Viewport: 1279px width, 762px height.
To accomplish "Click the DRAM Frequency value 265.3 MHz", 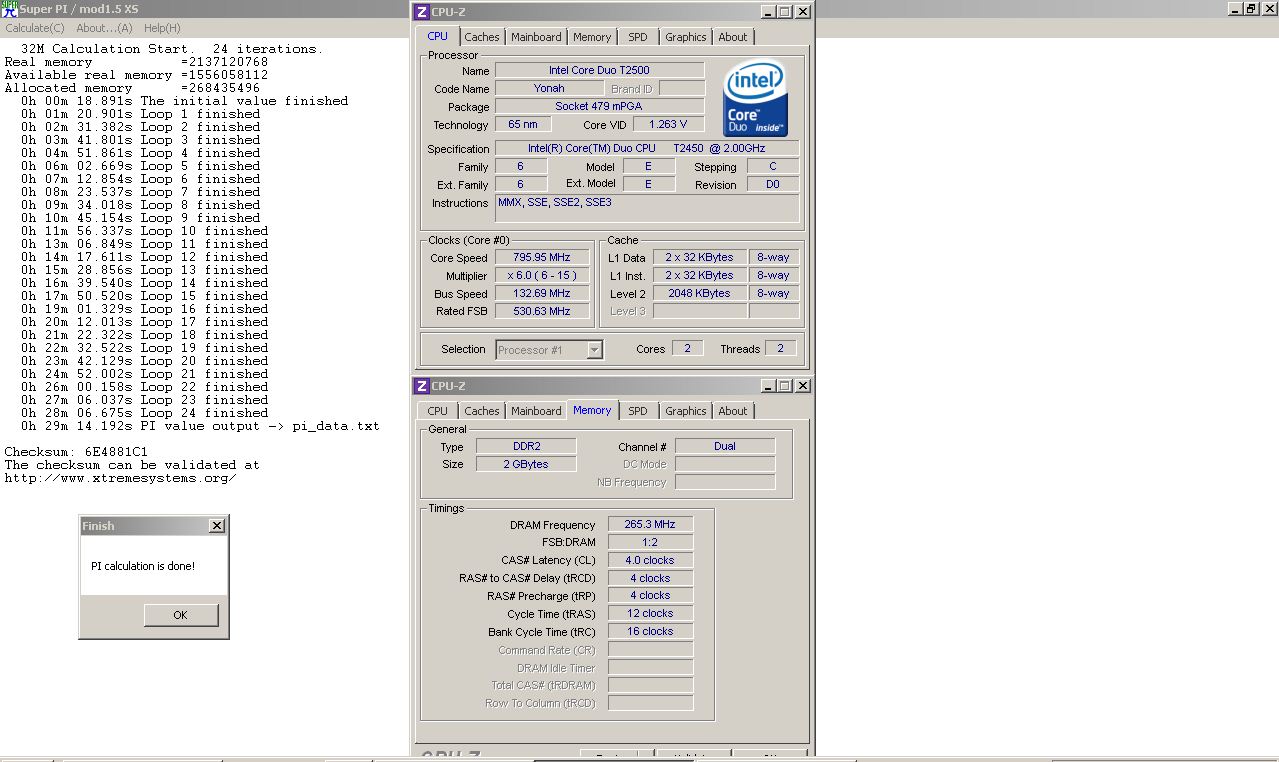I will click(x=650, y=524).
